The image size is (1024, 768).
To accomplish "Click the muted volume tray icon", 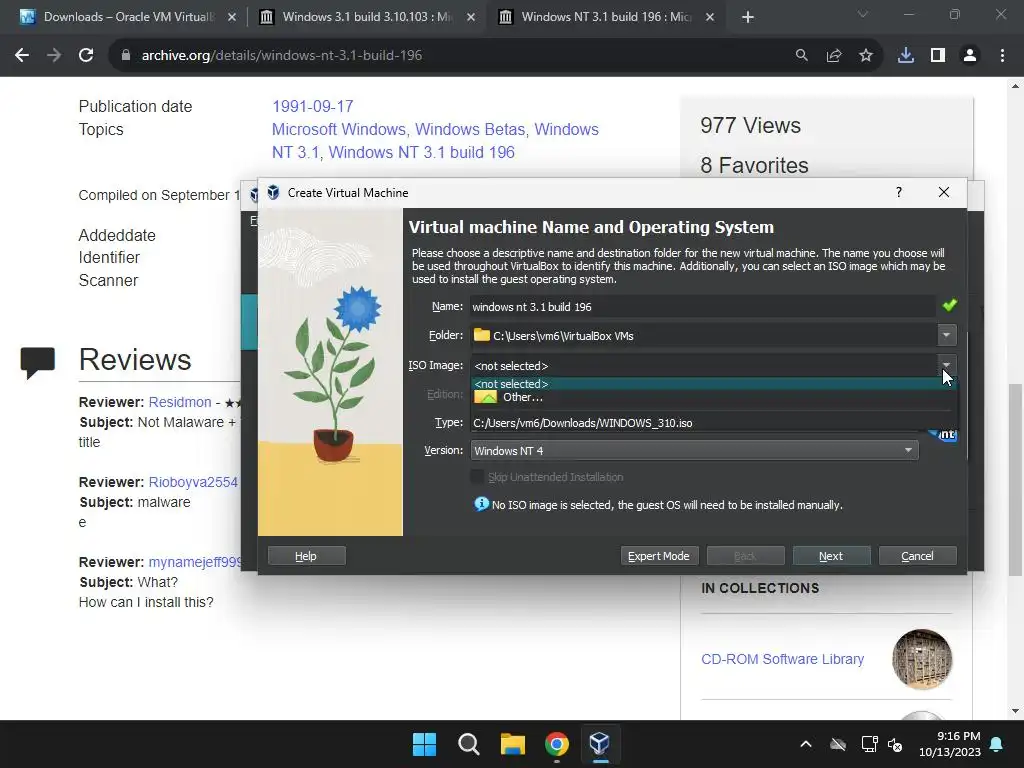I will [895, 744].
